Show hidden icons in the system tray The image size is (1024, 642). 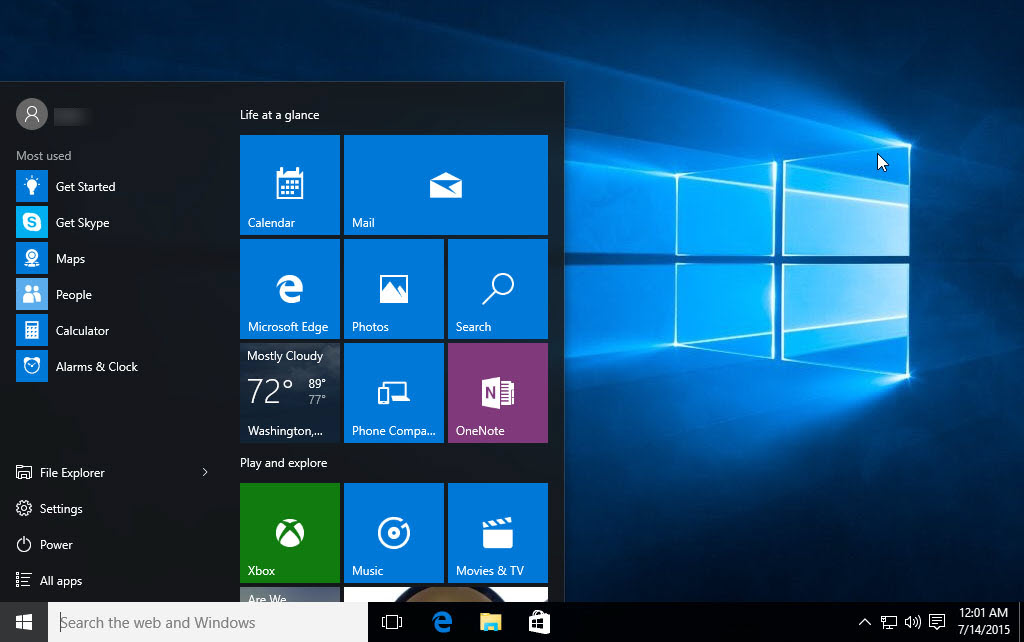(x=863, y=621)
